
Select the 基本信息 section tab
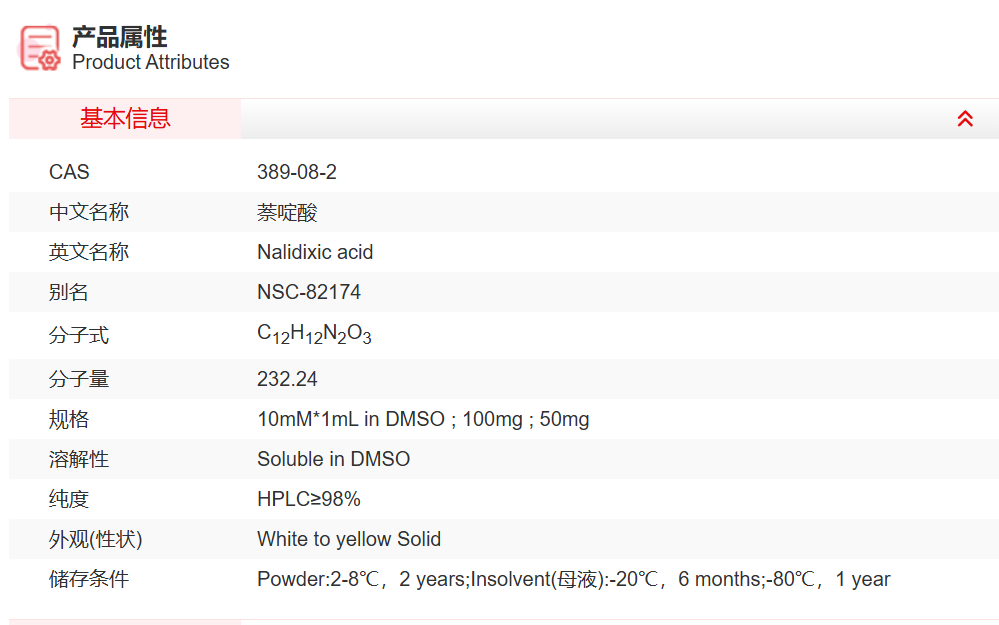[x=125, y=119]
